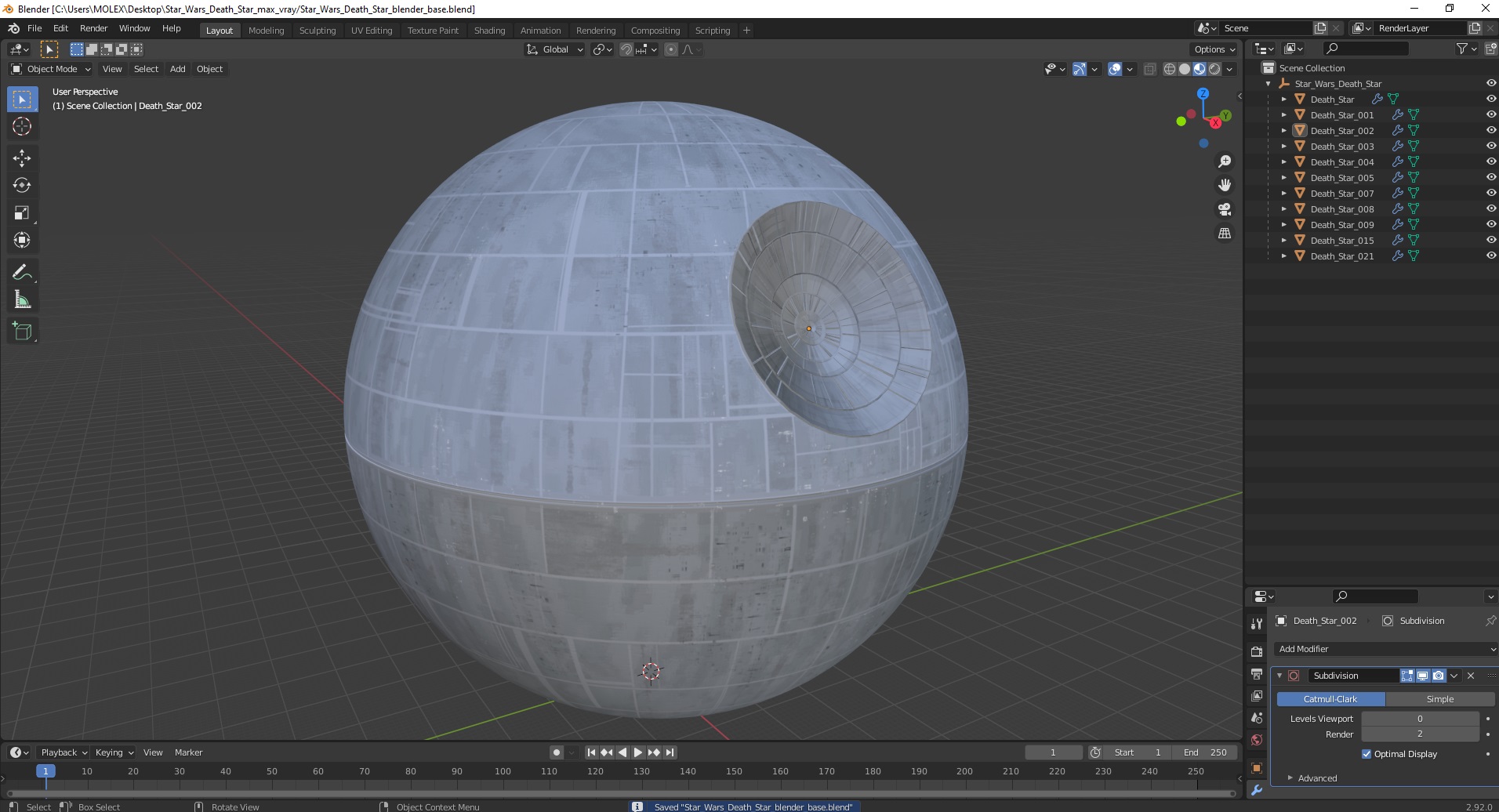1499x812 pixels.
Task: Switch to the UV Editing workspace tab
Action: (372, 31)
